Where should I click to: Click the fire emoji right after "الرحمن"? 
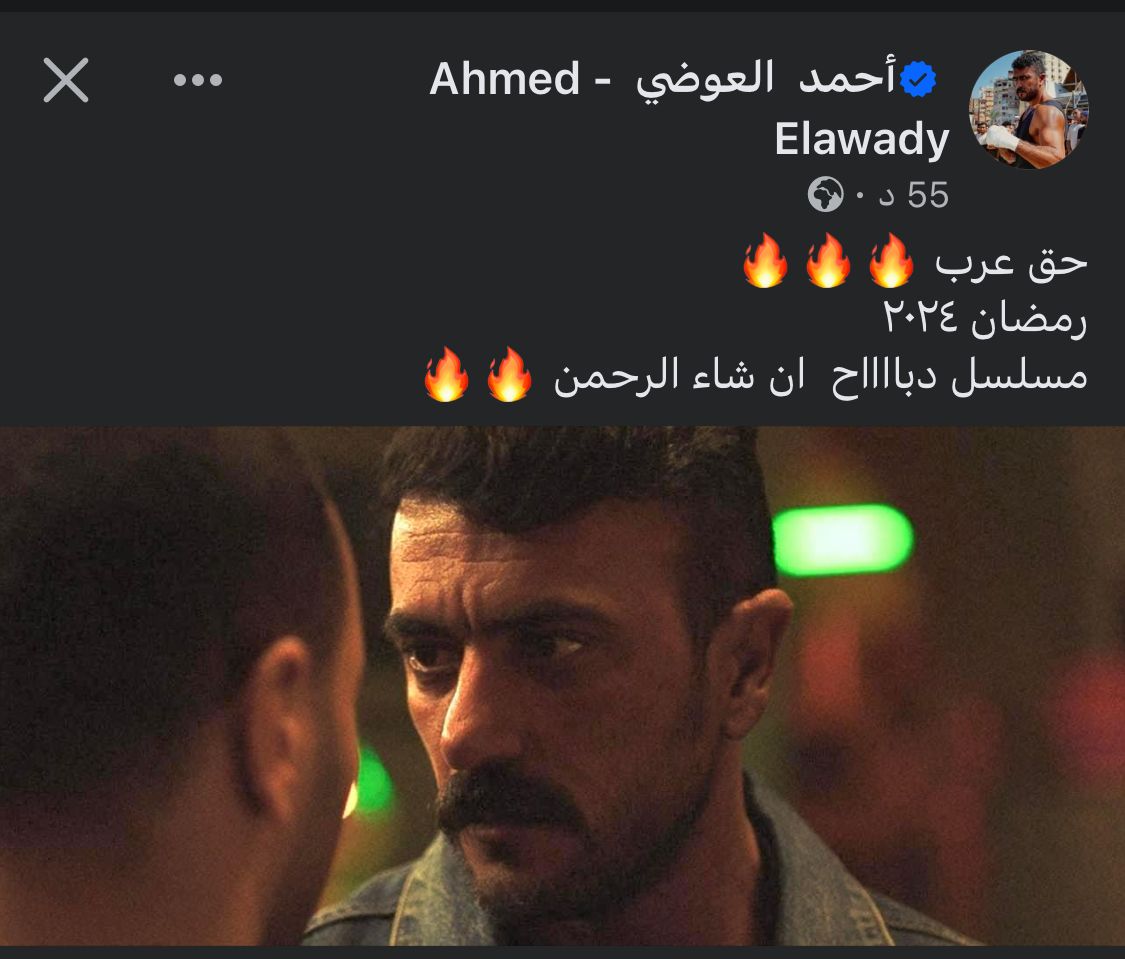tap(509, 374)
